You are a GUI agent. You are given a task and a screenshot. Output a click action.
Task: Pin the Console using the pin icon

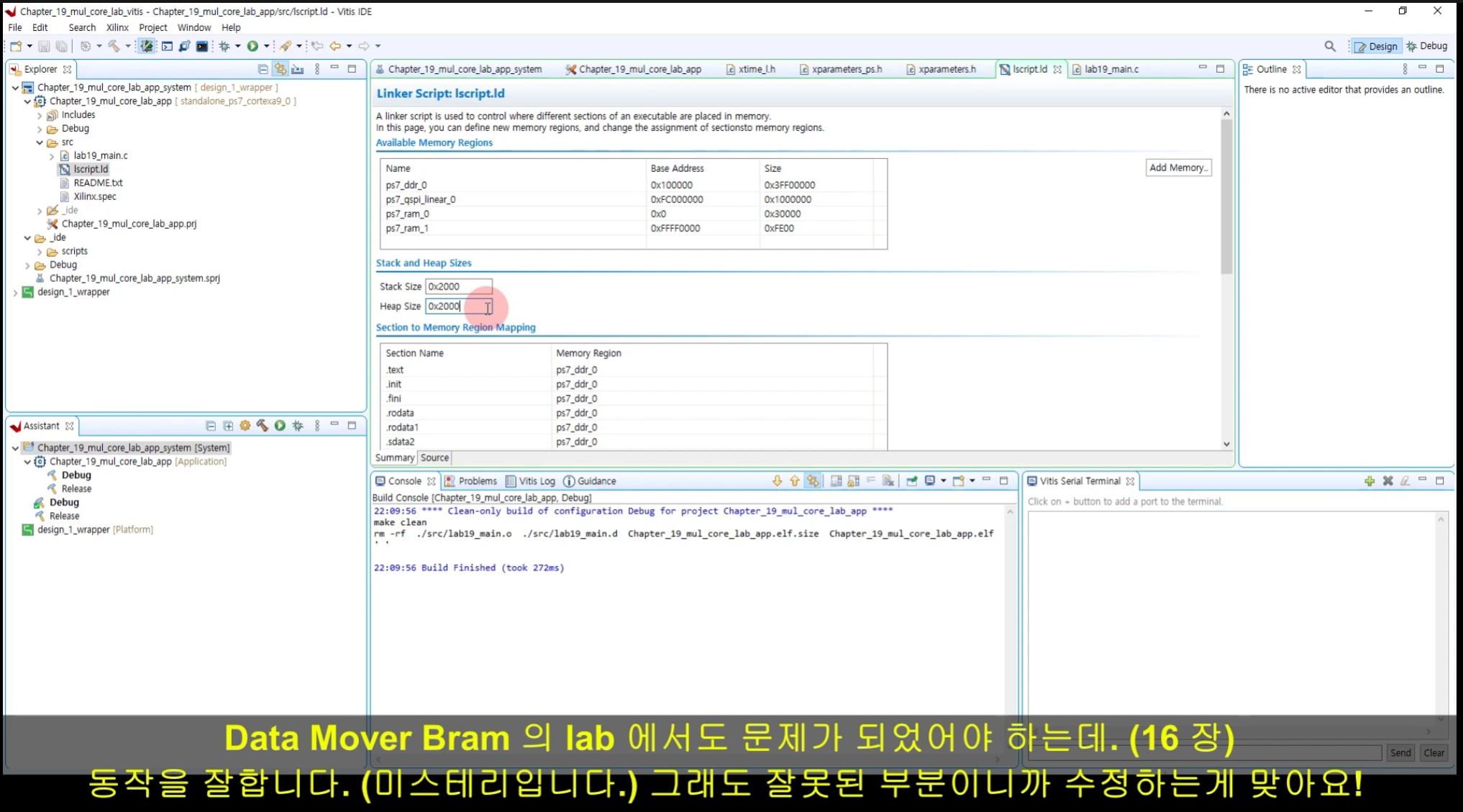(911, 481)
